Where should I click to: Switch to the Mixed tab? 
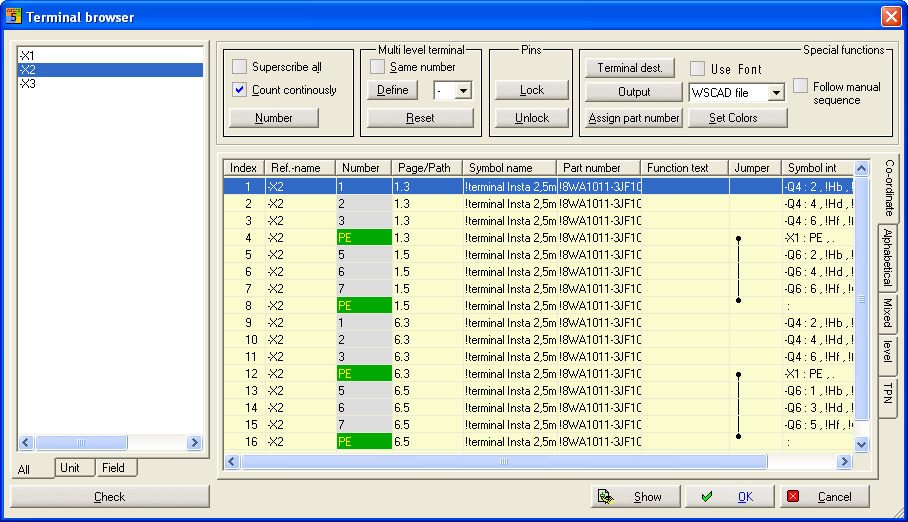(887, 312)
